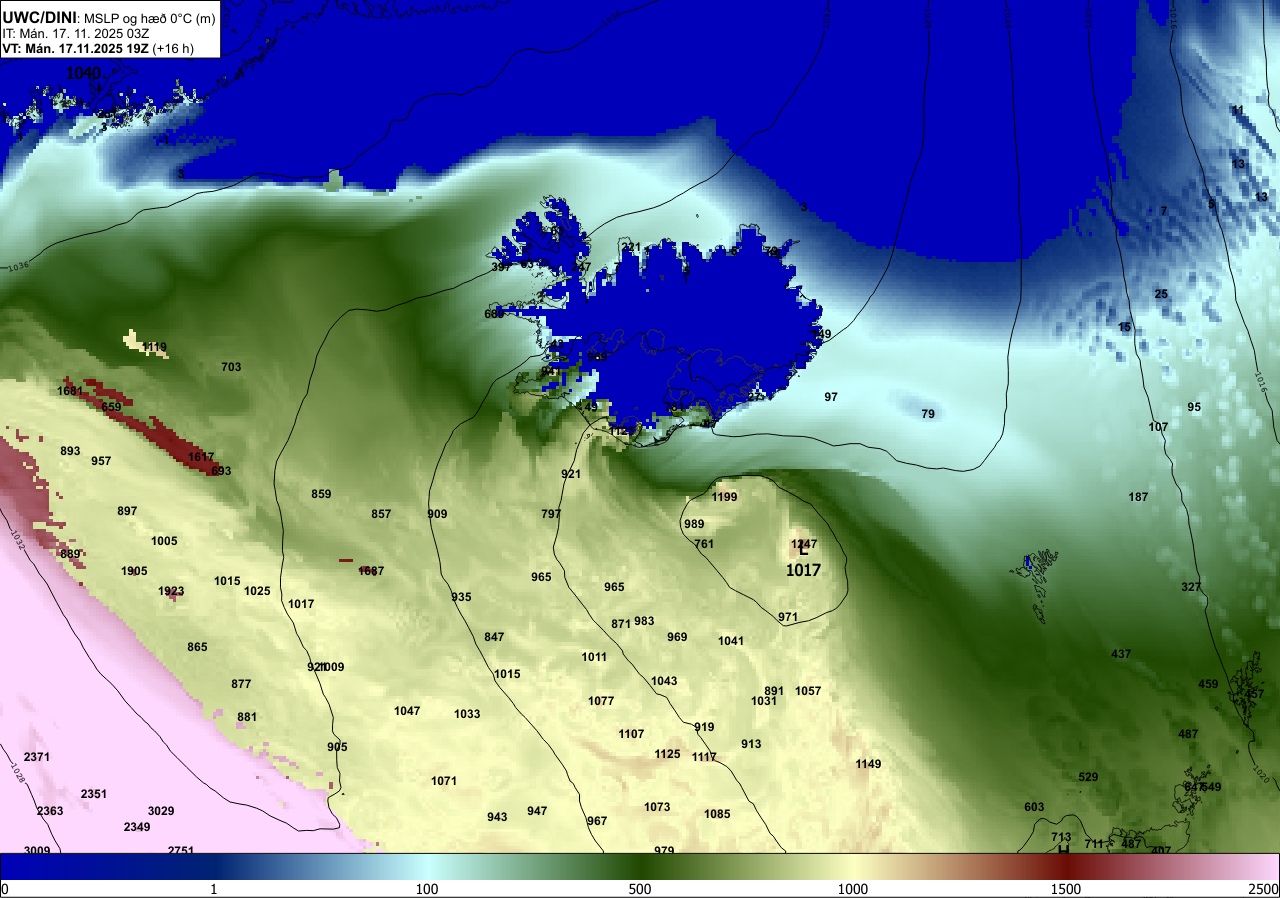This screenshot has width=1280, height=898.
Task: Select the 703 value on the map
Action: [x=231, y=367]
